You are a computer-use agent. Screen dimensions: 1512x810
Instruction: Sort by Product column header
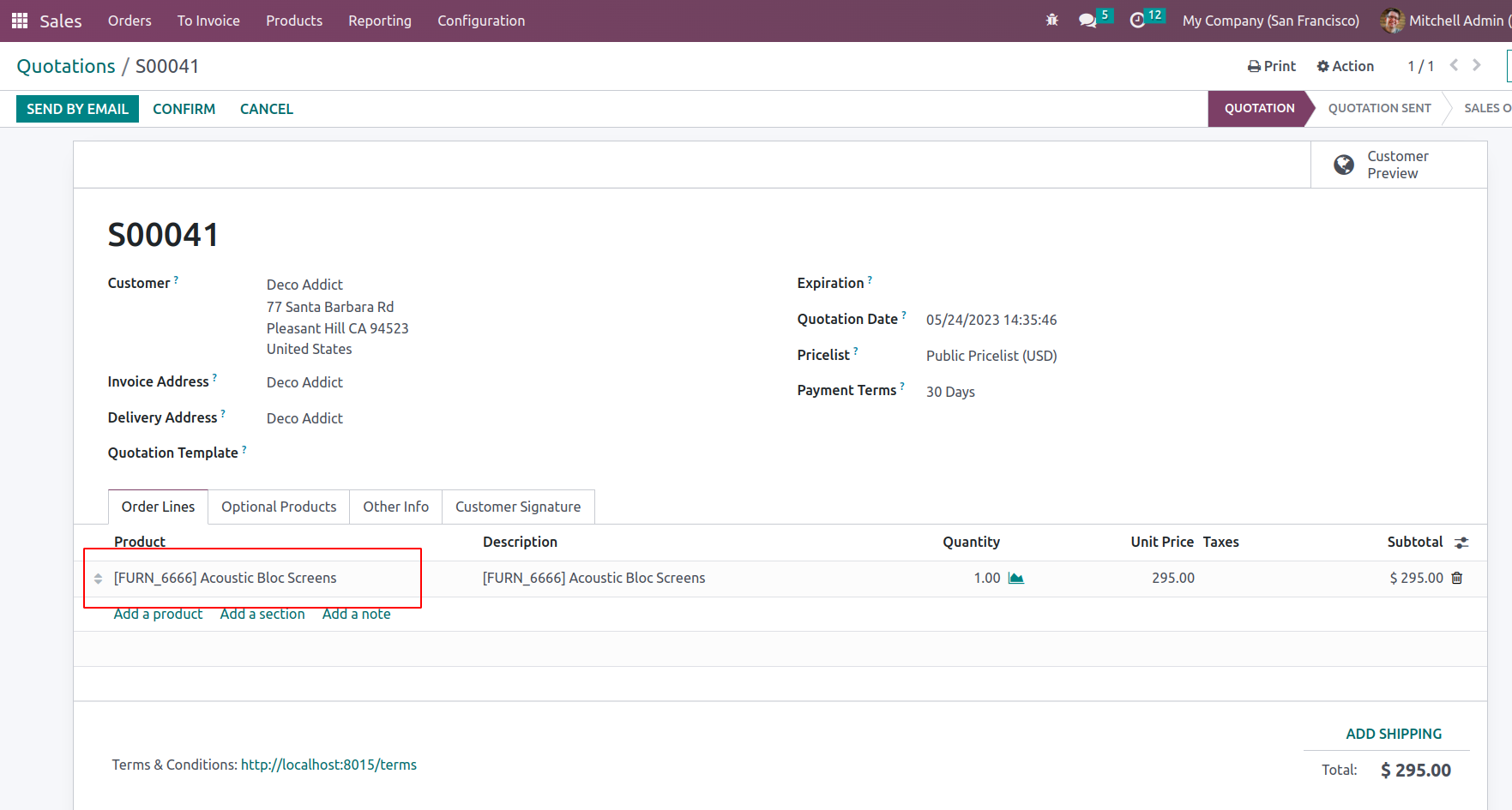click(140, 542)
